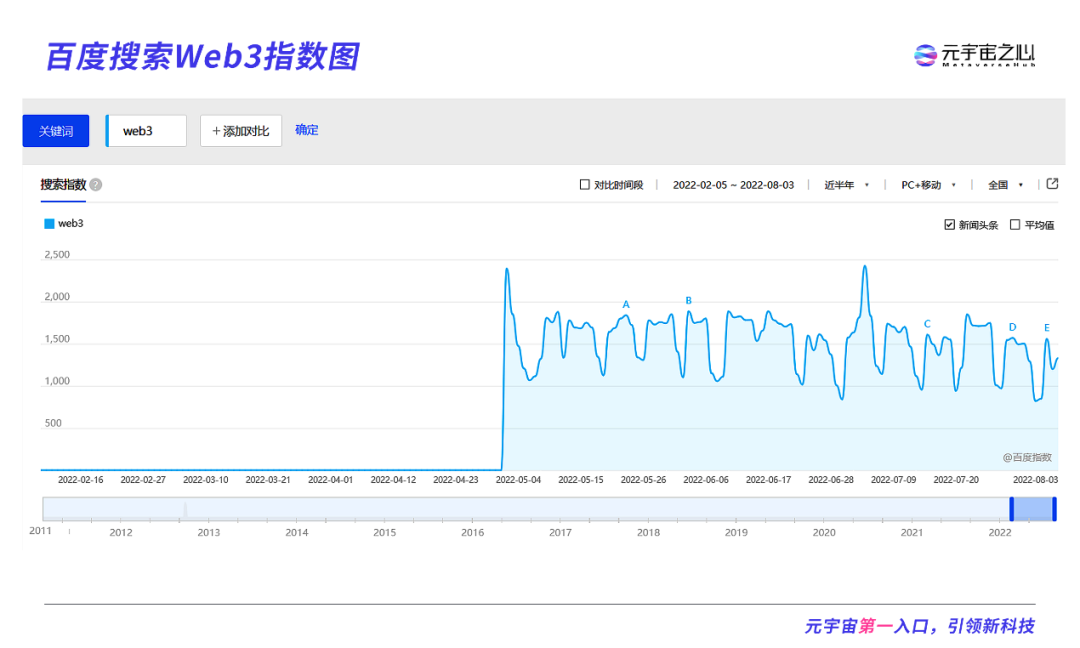The height and width of the screenshot is (648, 1080).
Task: Click news marker B on the chart
Action: 688,301
